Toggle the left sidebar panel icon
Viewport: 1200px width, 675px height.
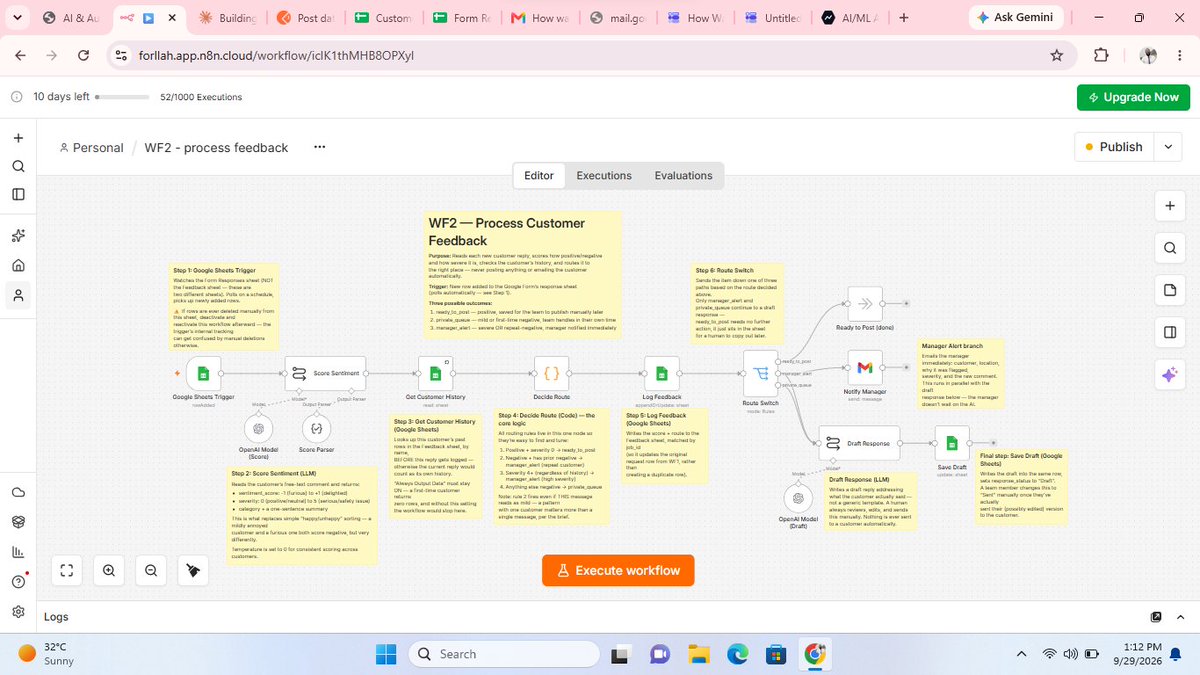(18, 194)
